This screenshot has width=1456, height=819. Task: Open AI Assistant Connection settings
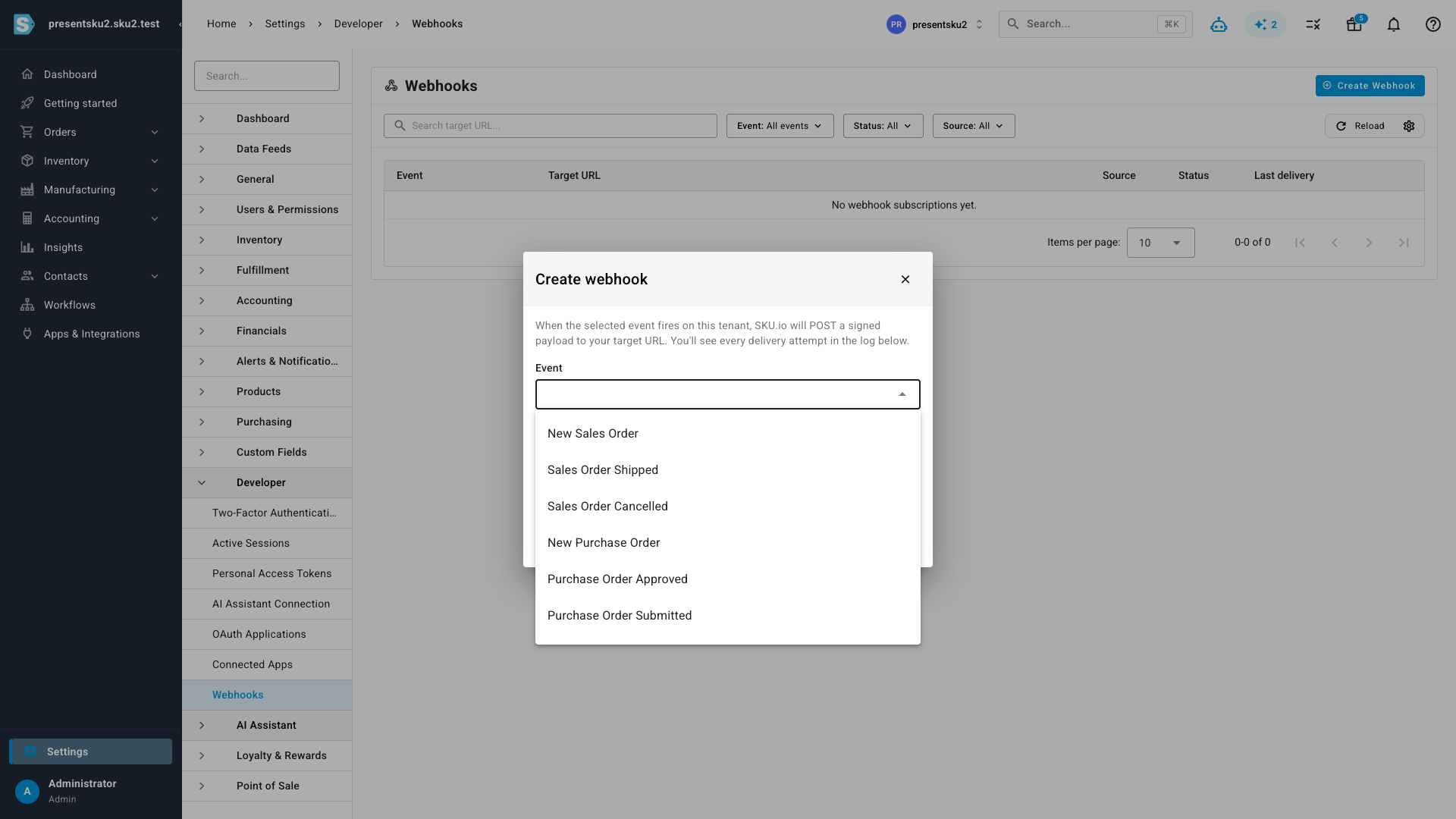(267, 604)
